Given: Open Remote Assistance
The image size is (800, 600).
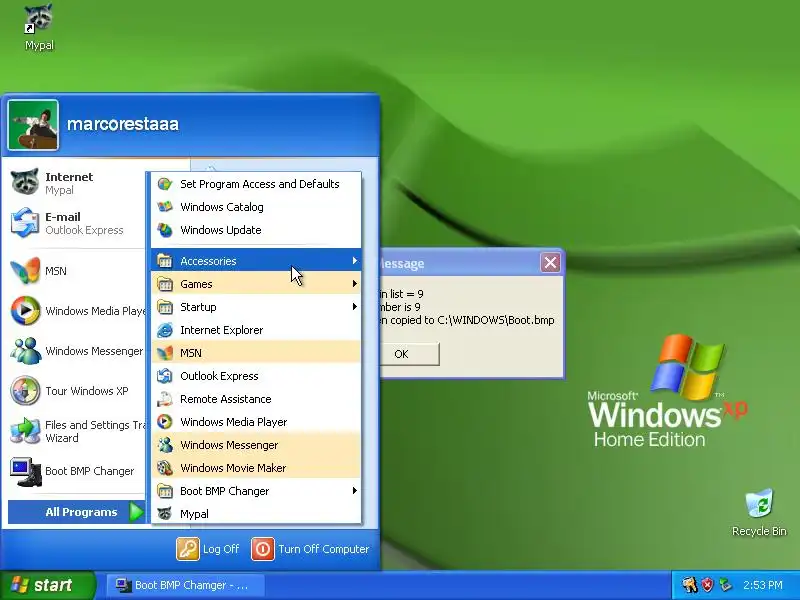Looking at the screenshot, I should pos(256,399).
